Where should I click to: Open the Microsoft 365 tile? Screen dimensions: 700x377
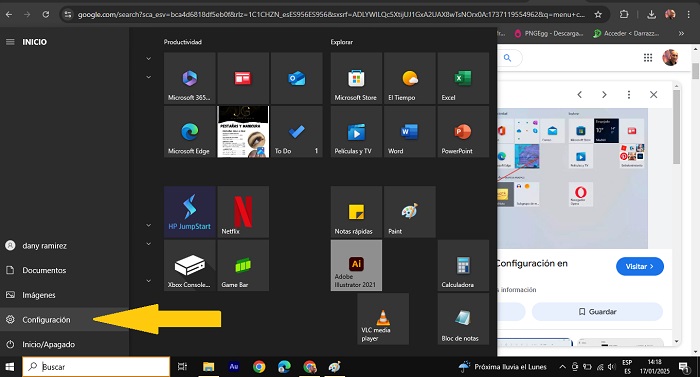(190, 78)
